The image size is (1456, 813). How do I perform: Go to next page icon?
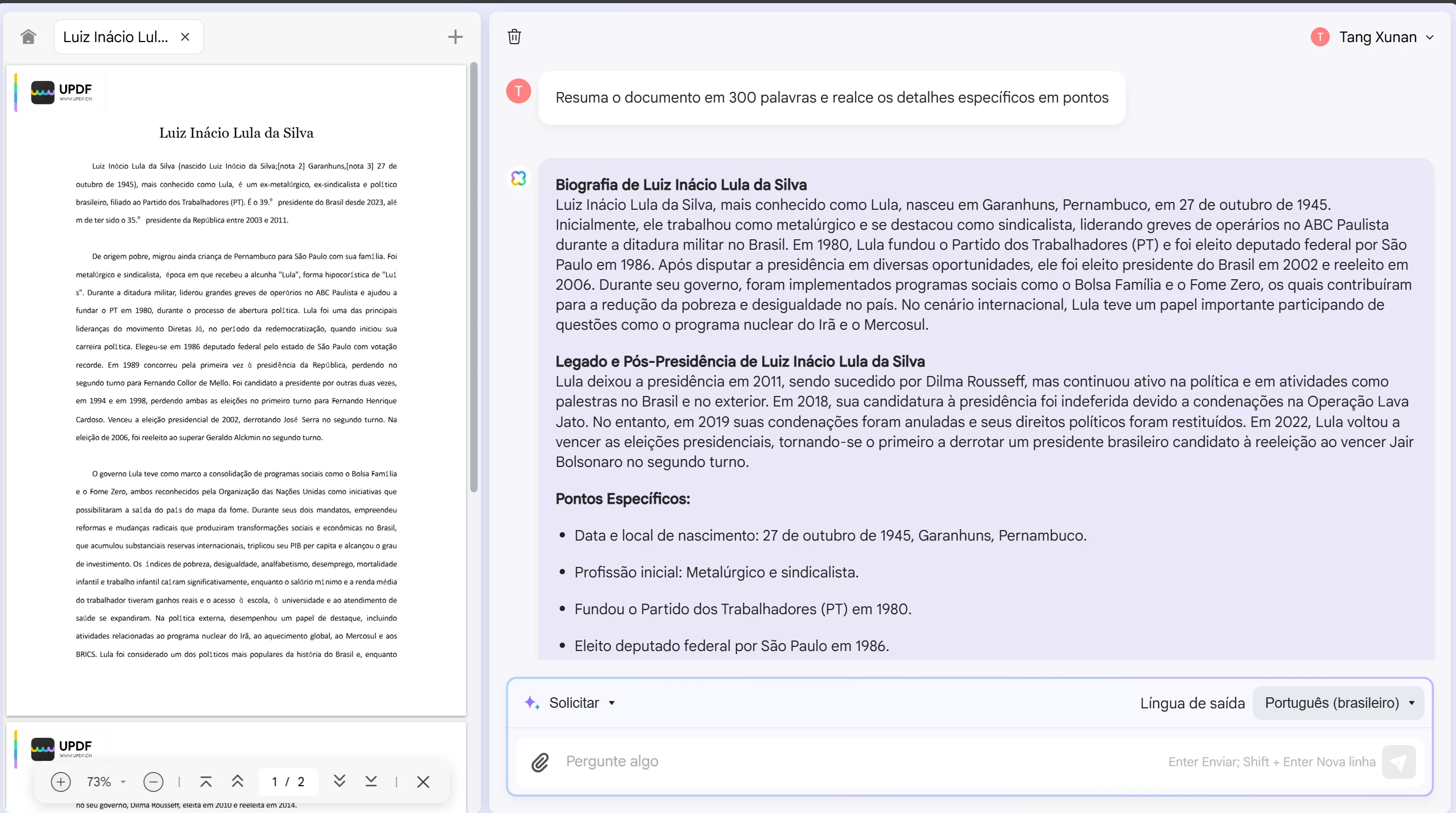[x=339, y=781]
